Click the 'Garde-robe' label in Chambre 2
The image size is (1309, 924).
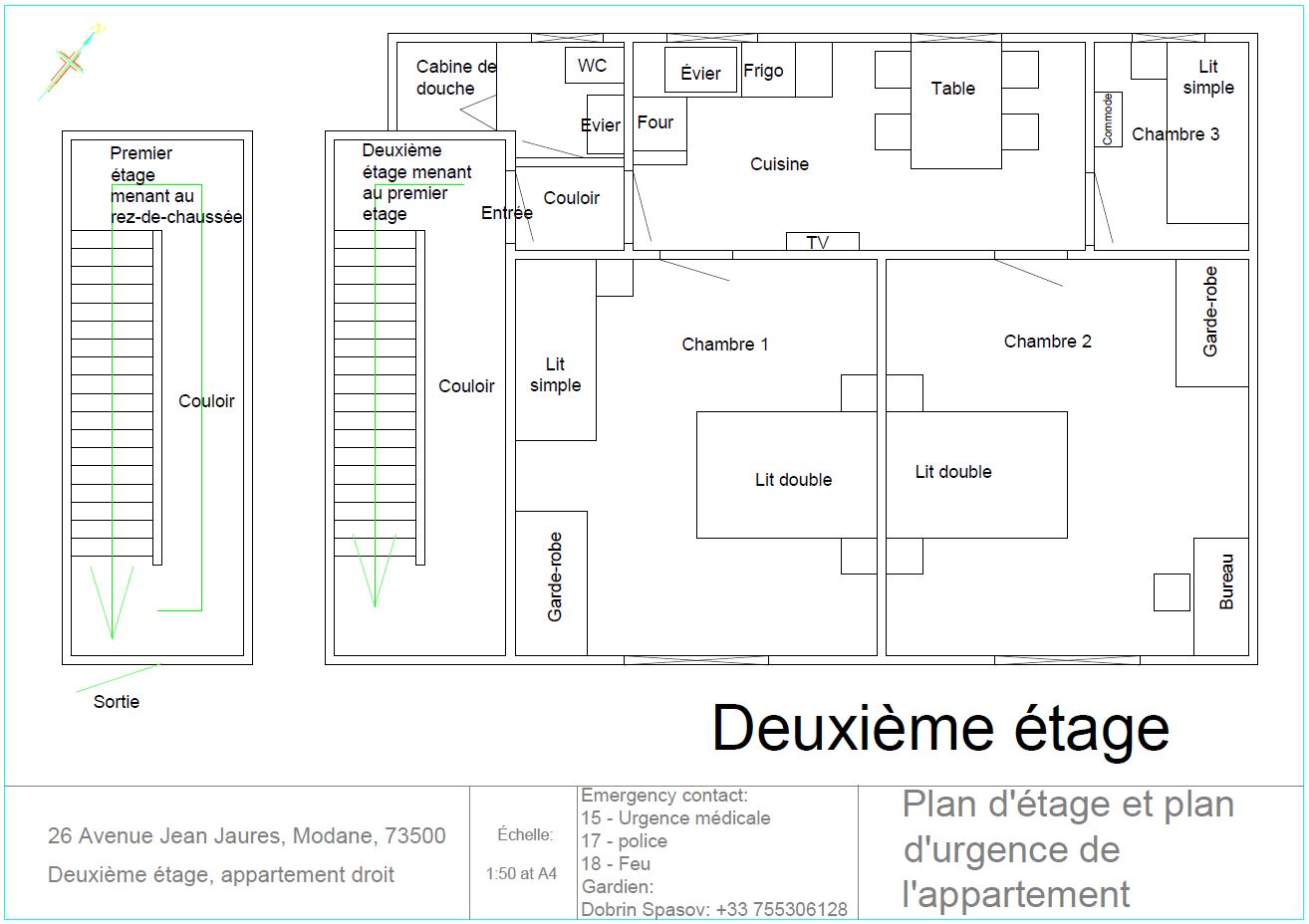tap(1210, 312)
